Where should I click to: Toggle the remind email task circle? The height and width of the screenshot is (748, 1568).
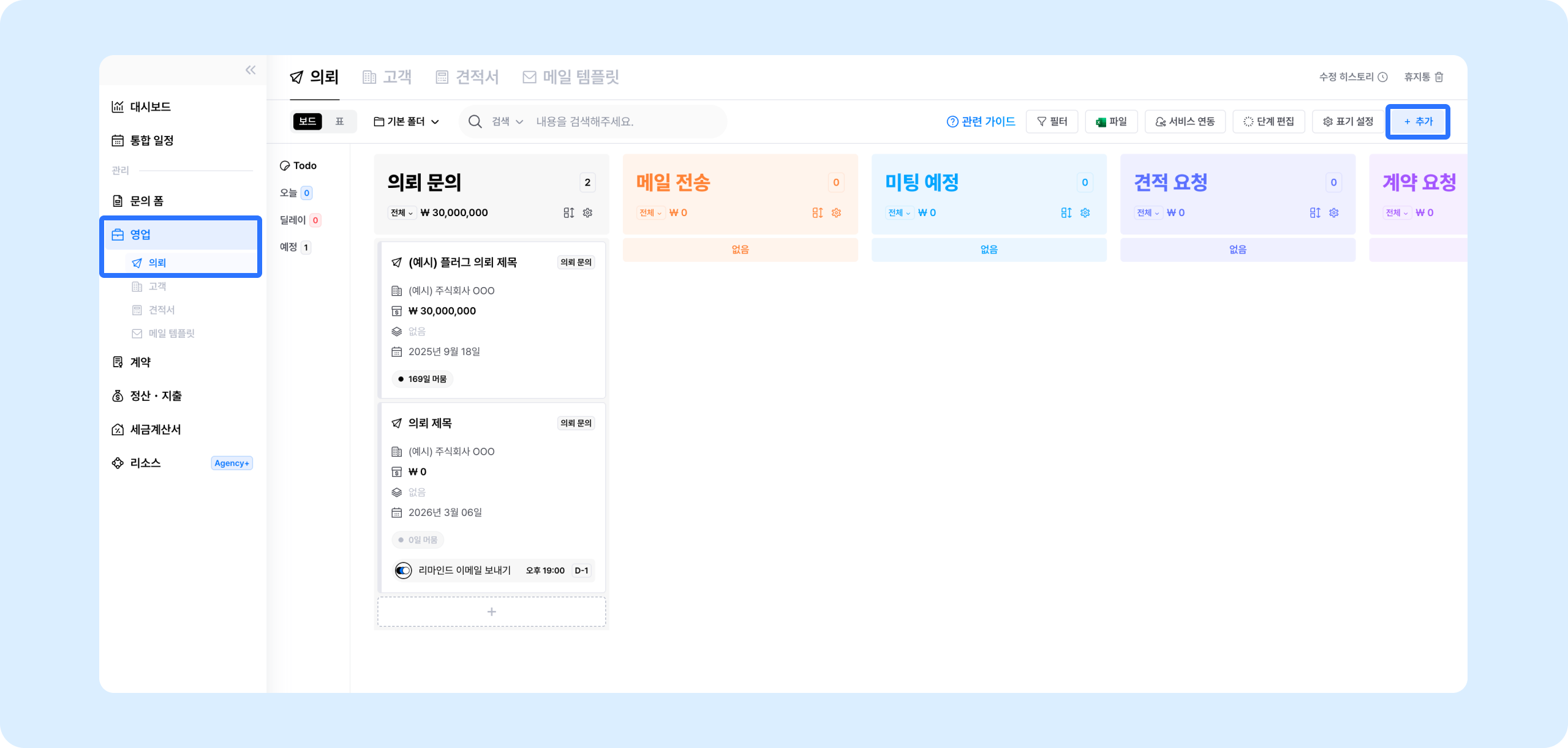403,570
